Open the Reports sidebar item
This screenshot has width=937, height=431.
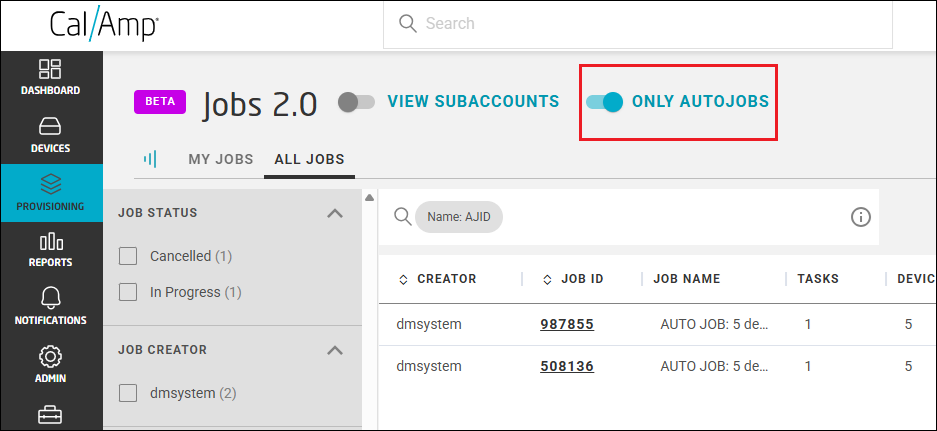coord(51,250)
